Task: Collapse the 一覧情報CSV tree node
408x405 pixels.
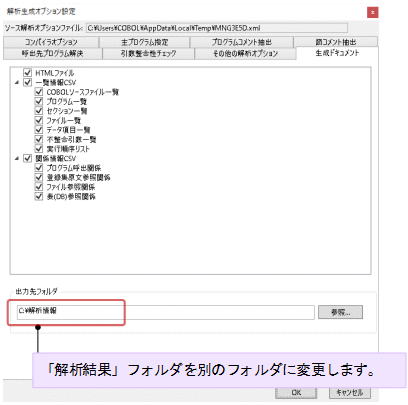Action: pos(17,82)
